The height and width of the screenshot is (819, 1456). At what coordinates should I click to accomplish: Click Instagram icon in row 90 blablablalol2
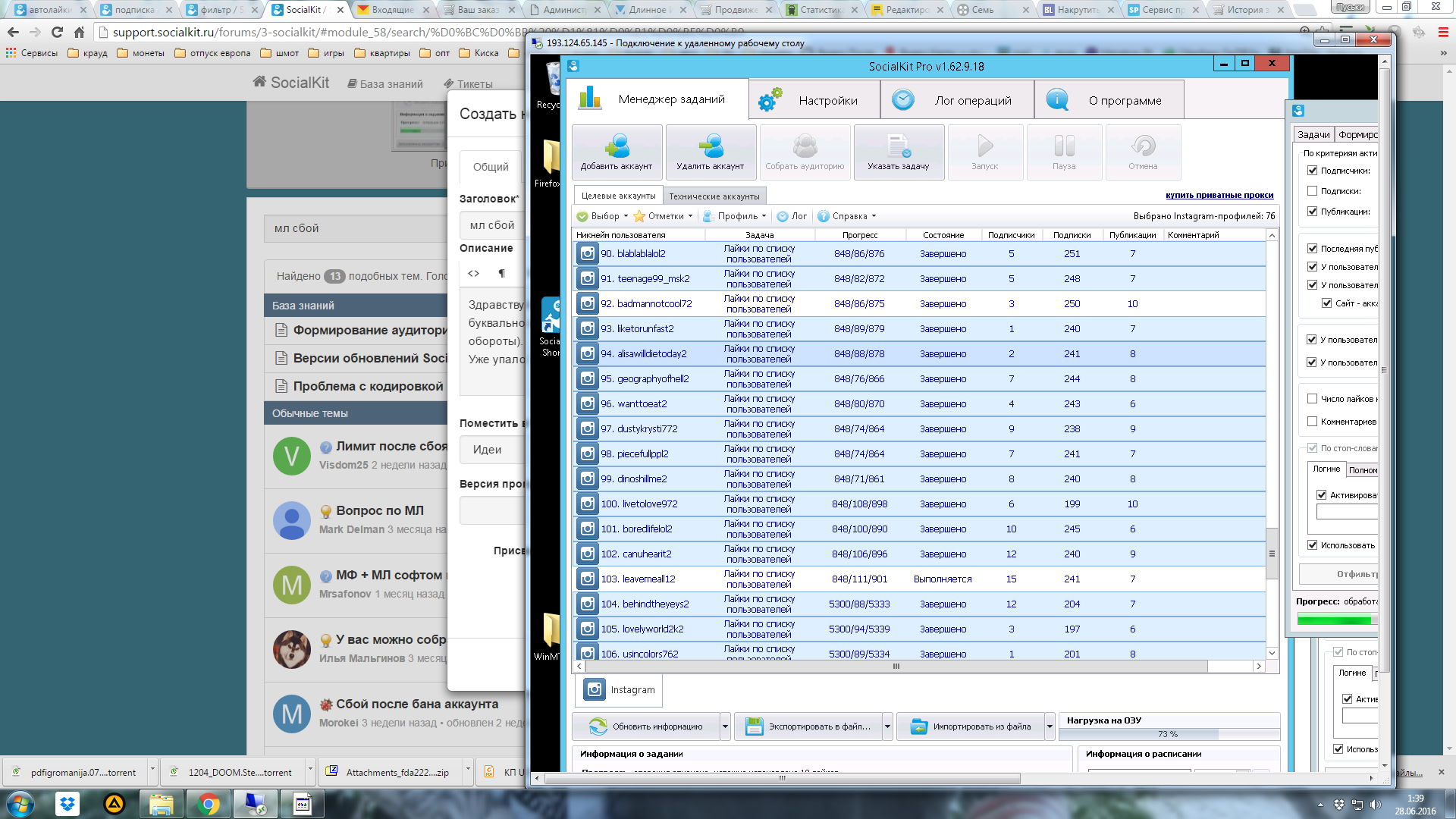[x=587, y=253]
